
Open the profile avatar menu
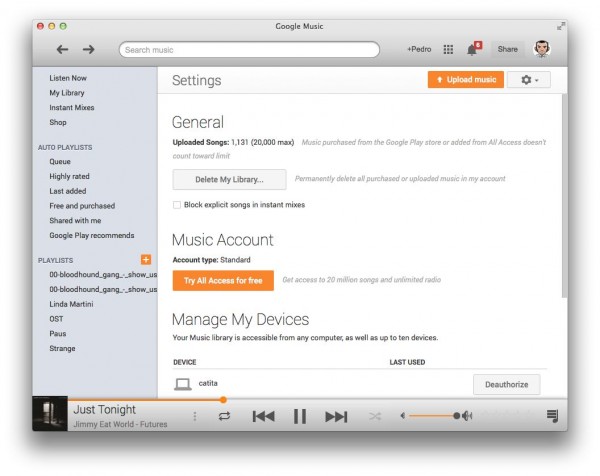tap(542, 49)
